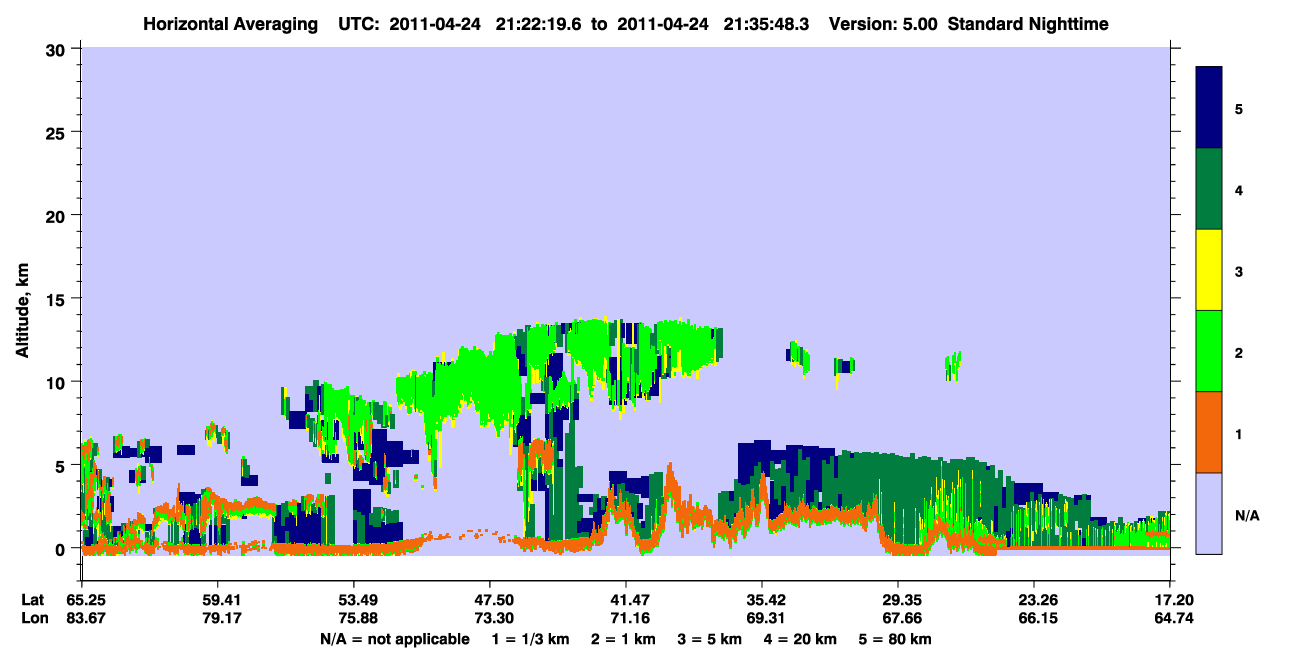Click the colorbar label '5'
The width and height of the screenshot is (1300, 667).
1239,109
